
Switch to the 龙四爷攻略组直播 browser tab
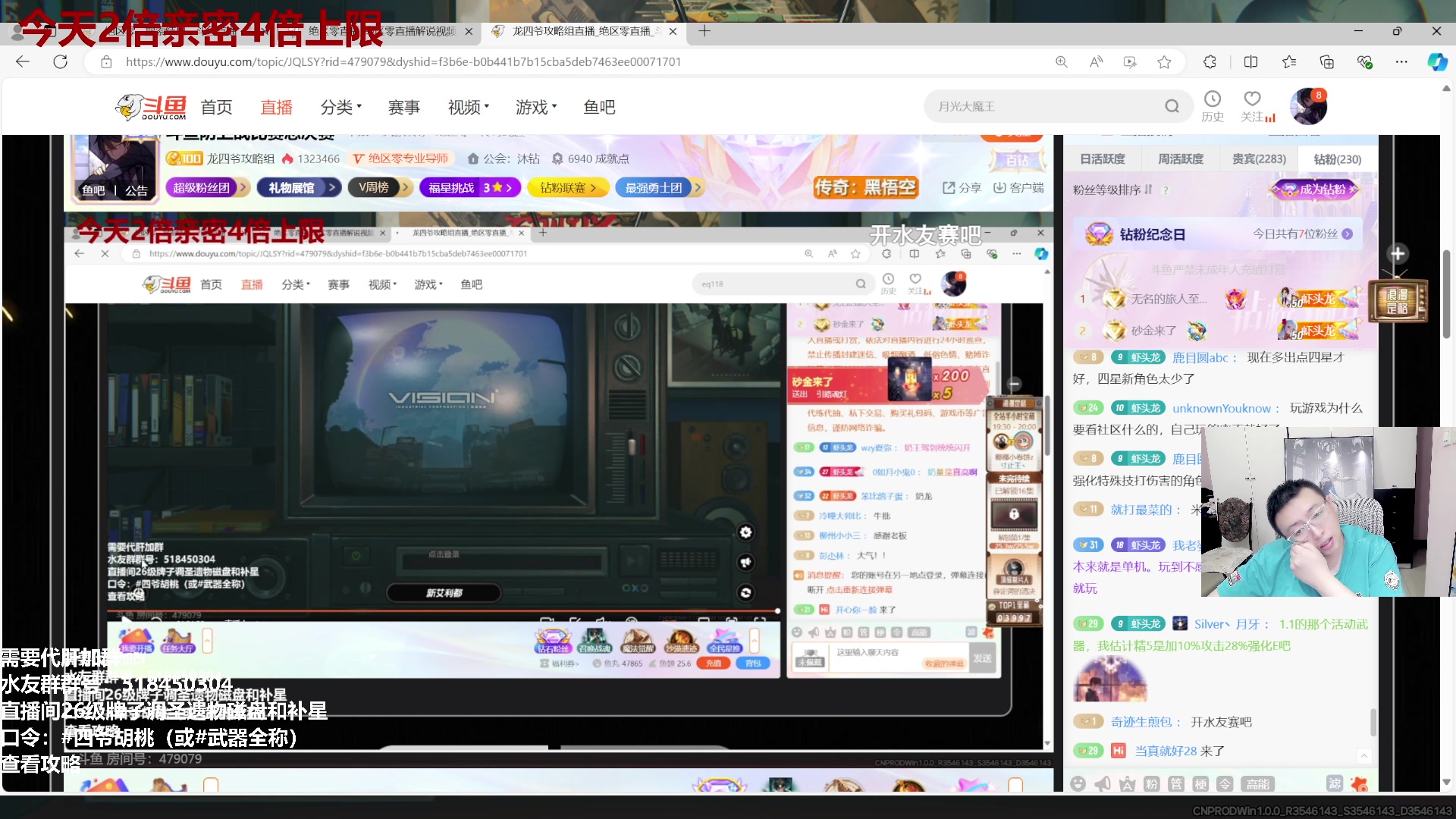click(x=584, y=31)
